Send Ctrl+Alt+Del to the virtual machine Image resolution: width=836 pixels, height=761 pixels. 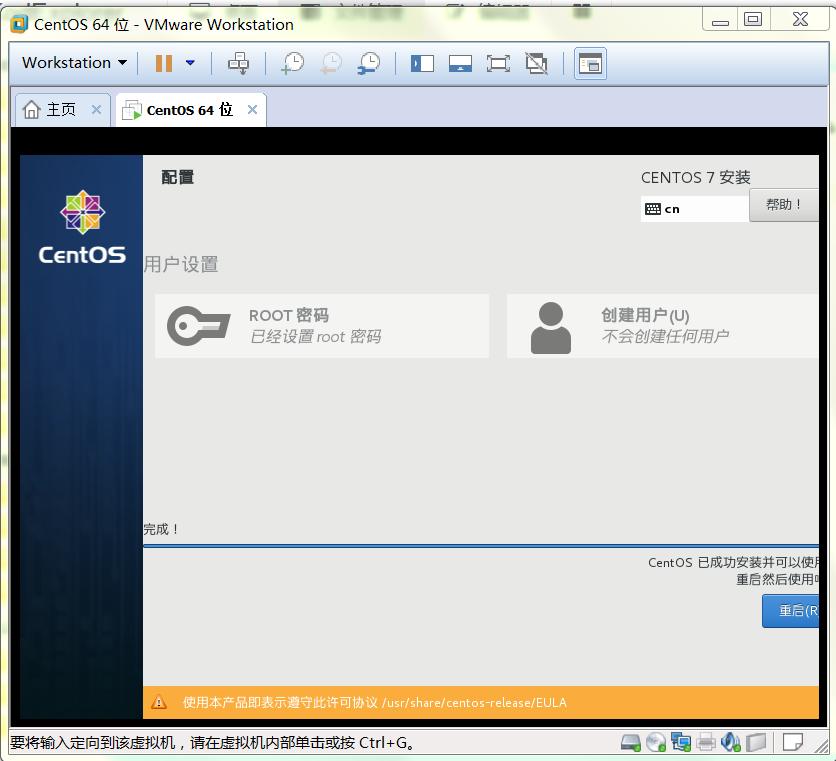238,63
